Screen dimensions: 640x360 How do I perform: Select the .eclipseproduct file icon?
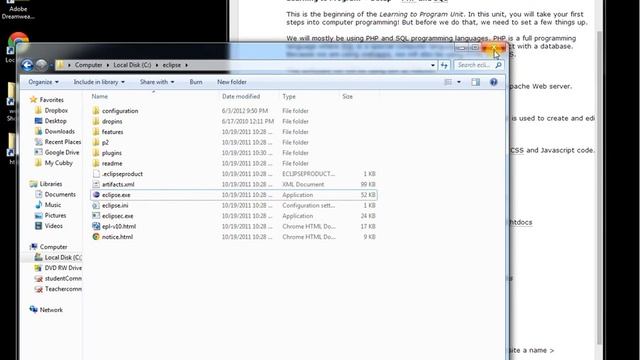[96, 174]
